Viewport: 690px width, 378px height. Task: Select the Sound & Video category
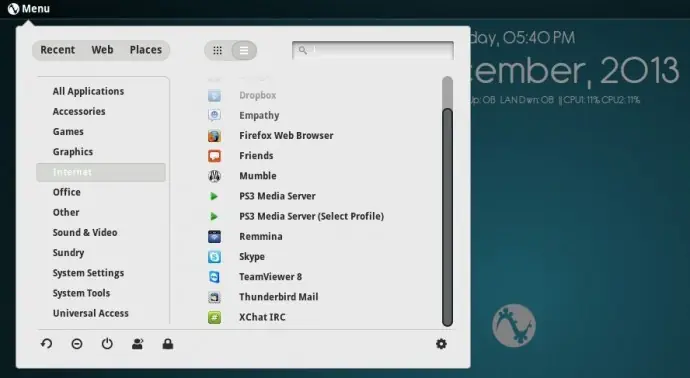[x=84, y=232]
